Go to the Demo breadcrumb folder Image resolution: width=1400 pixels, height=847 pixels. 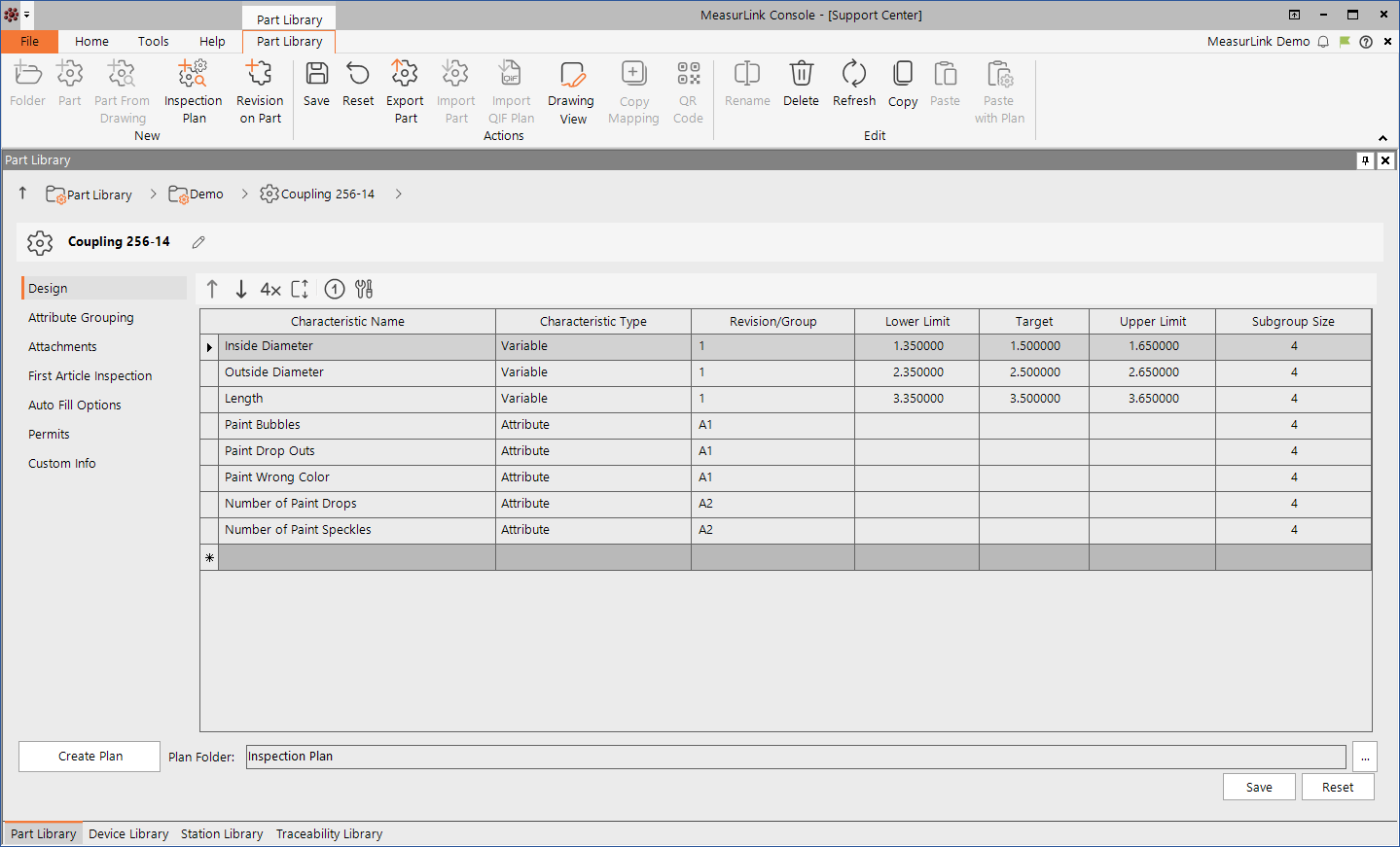[196, 194]
